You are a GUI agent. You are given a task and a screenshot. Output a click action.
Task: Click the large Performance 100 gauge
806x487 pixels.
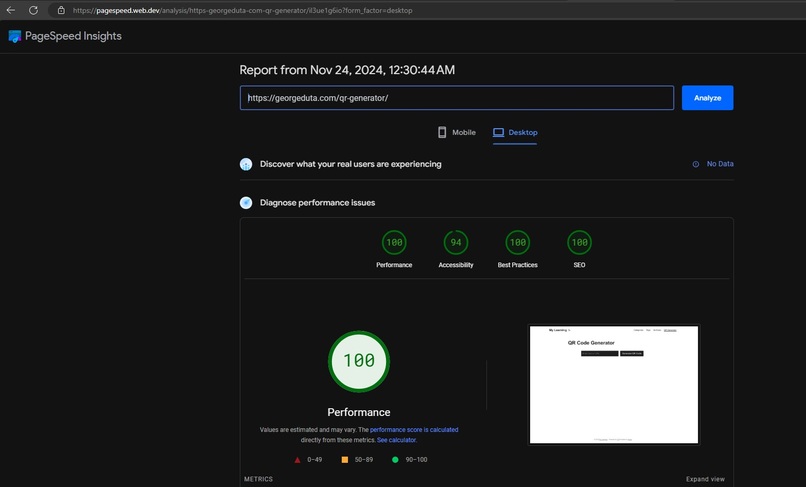point(359,361)
